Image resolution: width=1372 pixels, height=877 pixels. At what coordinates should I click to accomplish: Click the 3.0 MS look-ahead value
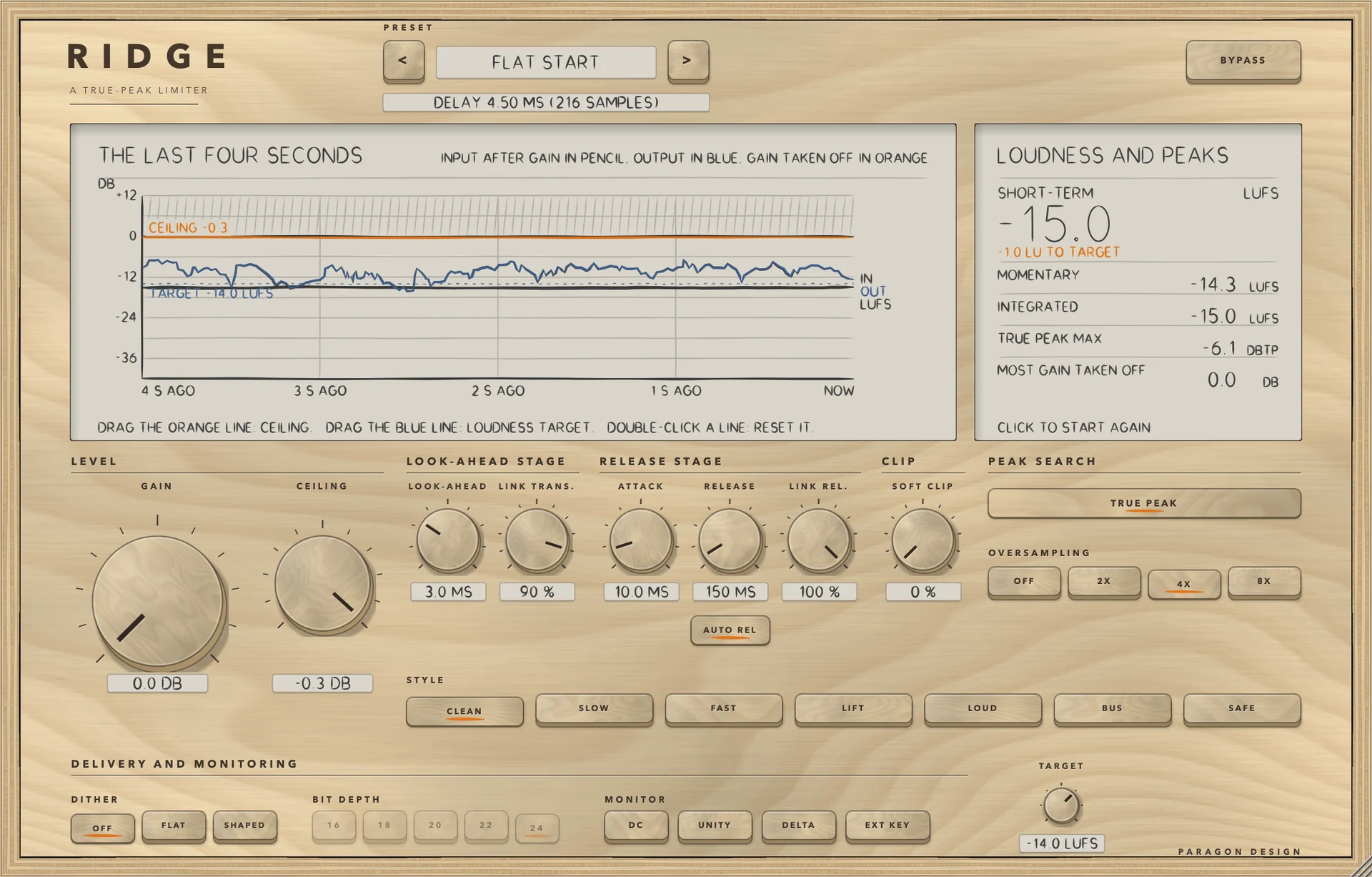448,592
